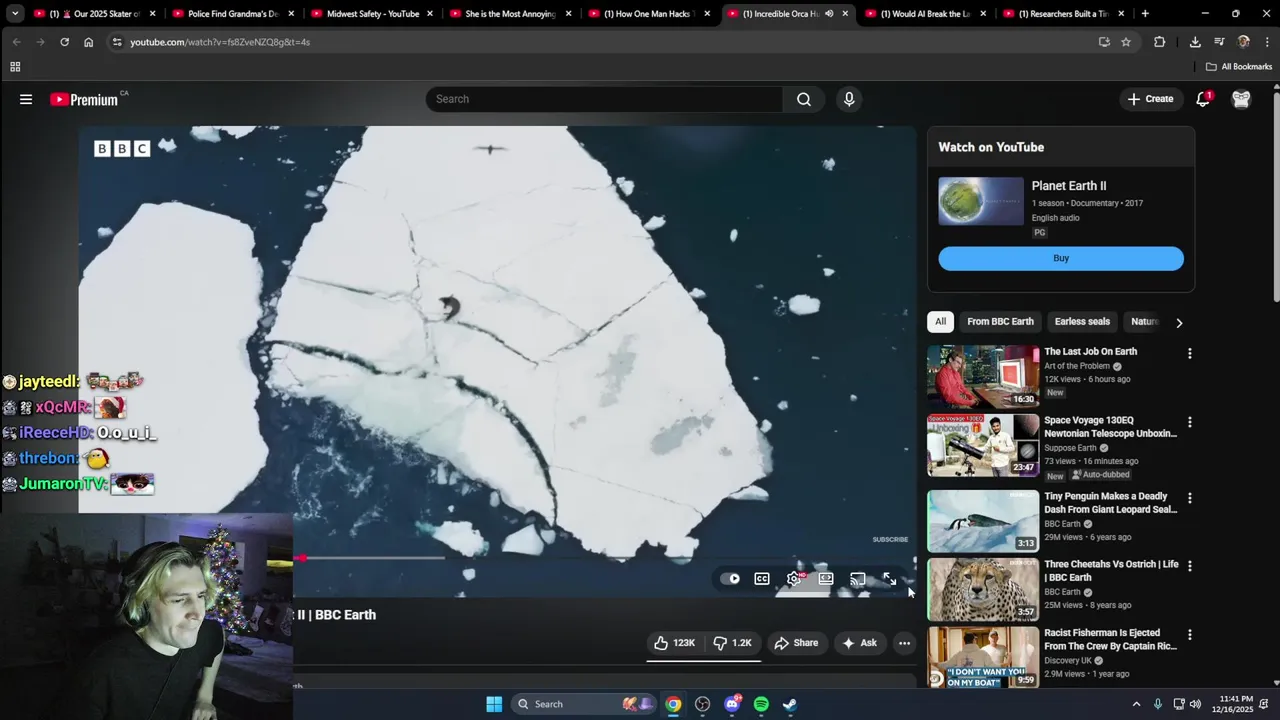Open options for Tiny Penguin video
Screen dimensions: 1280x720
tap(1189, 497)
